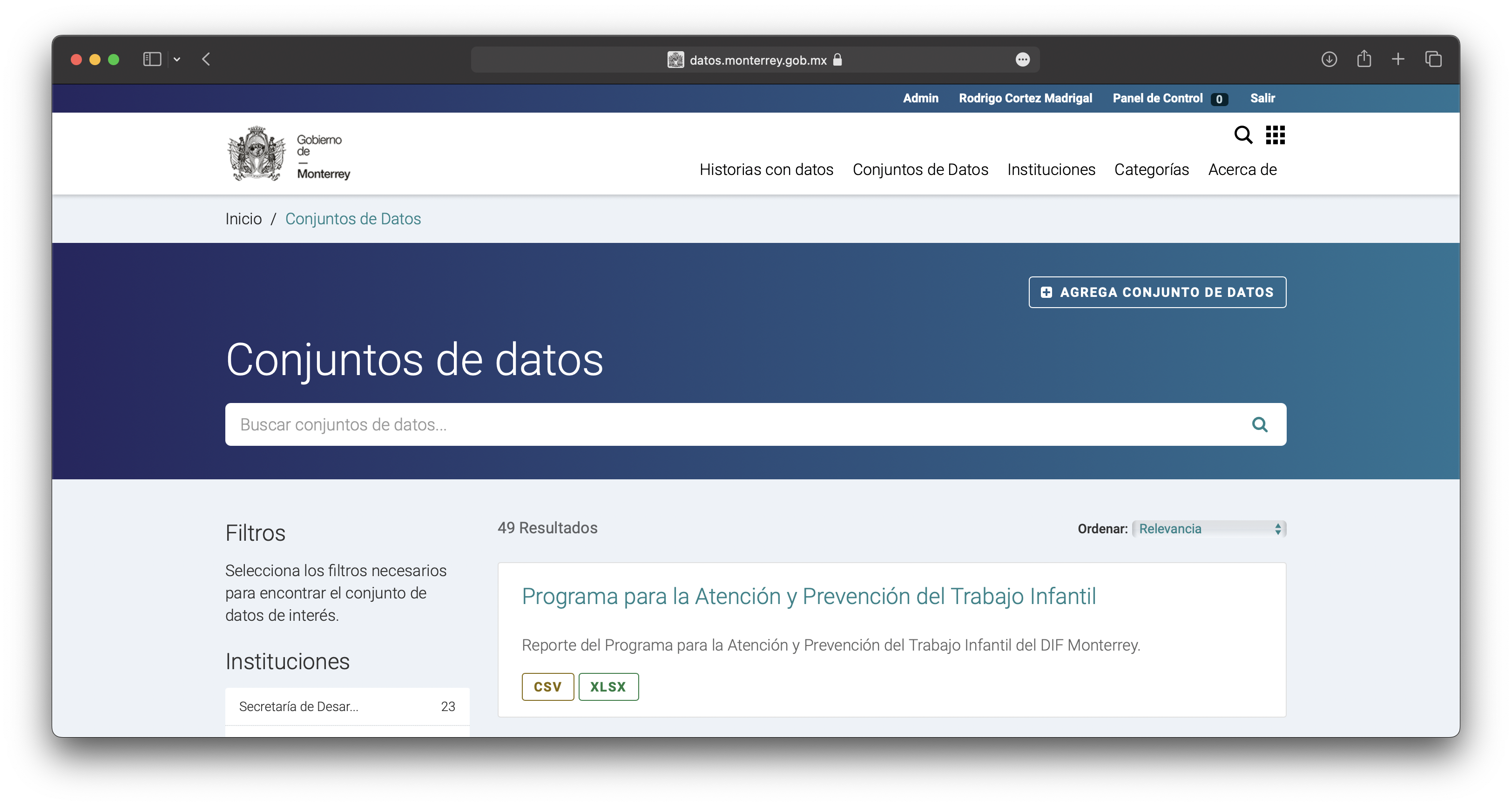This screenshot has height=806, width=1512.
Task: Open Conjuntos de Datos menu item
Action: click(920, 169)
